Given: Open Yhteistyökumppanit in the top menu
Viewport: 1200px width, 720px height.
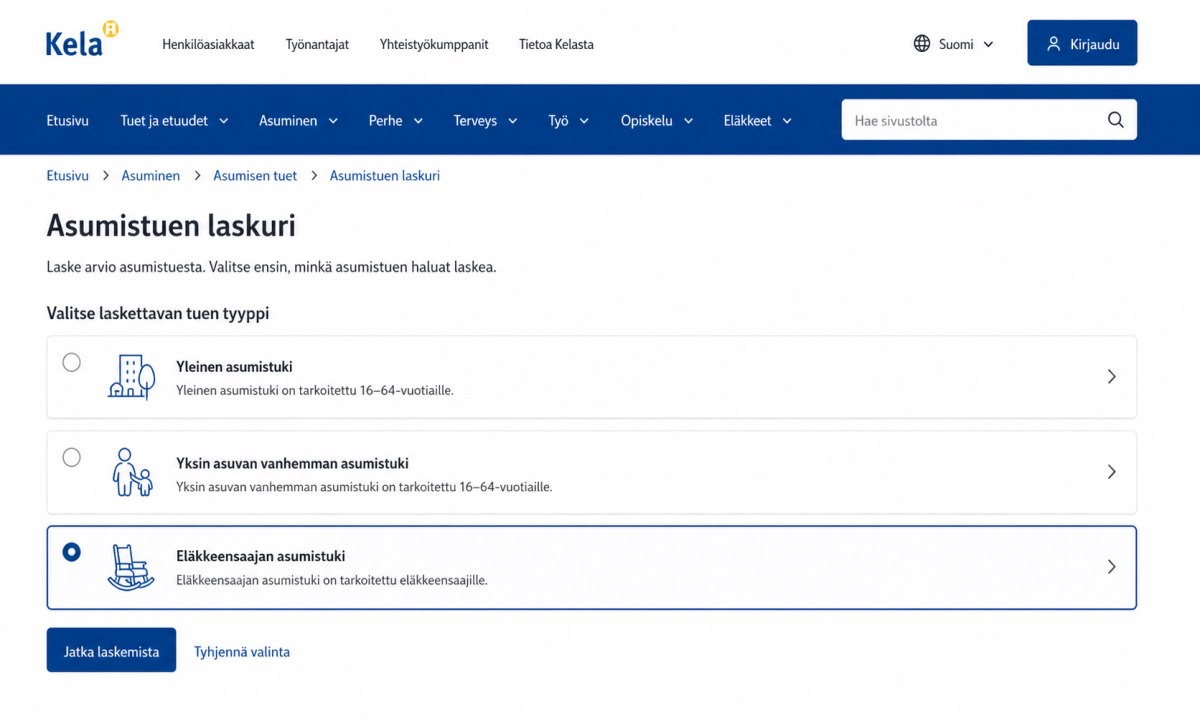Looking at the screenshot, I should pos(434,44).
